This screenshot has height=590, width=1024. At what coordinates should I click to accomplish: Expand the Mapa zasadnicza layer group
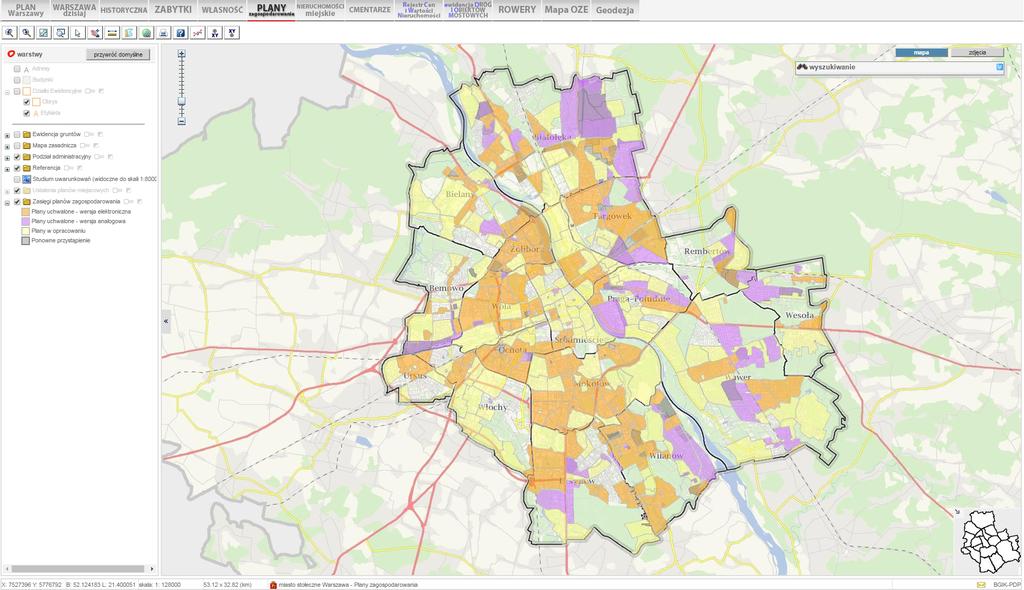click(x=7, y=146)
